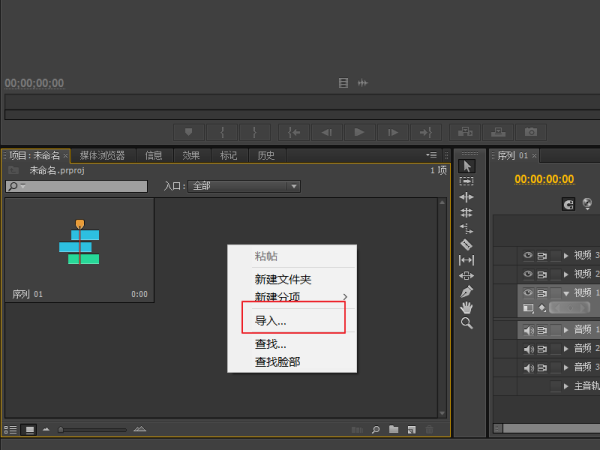Screen dimensions: 600x450
Task: Hide the 视频 2 track output
Action: [528, 274]
